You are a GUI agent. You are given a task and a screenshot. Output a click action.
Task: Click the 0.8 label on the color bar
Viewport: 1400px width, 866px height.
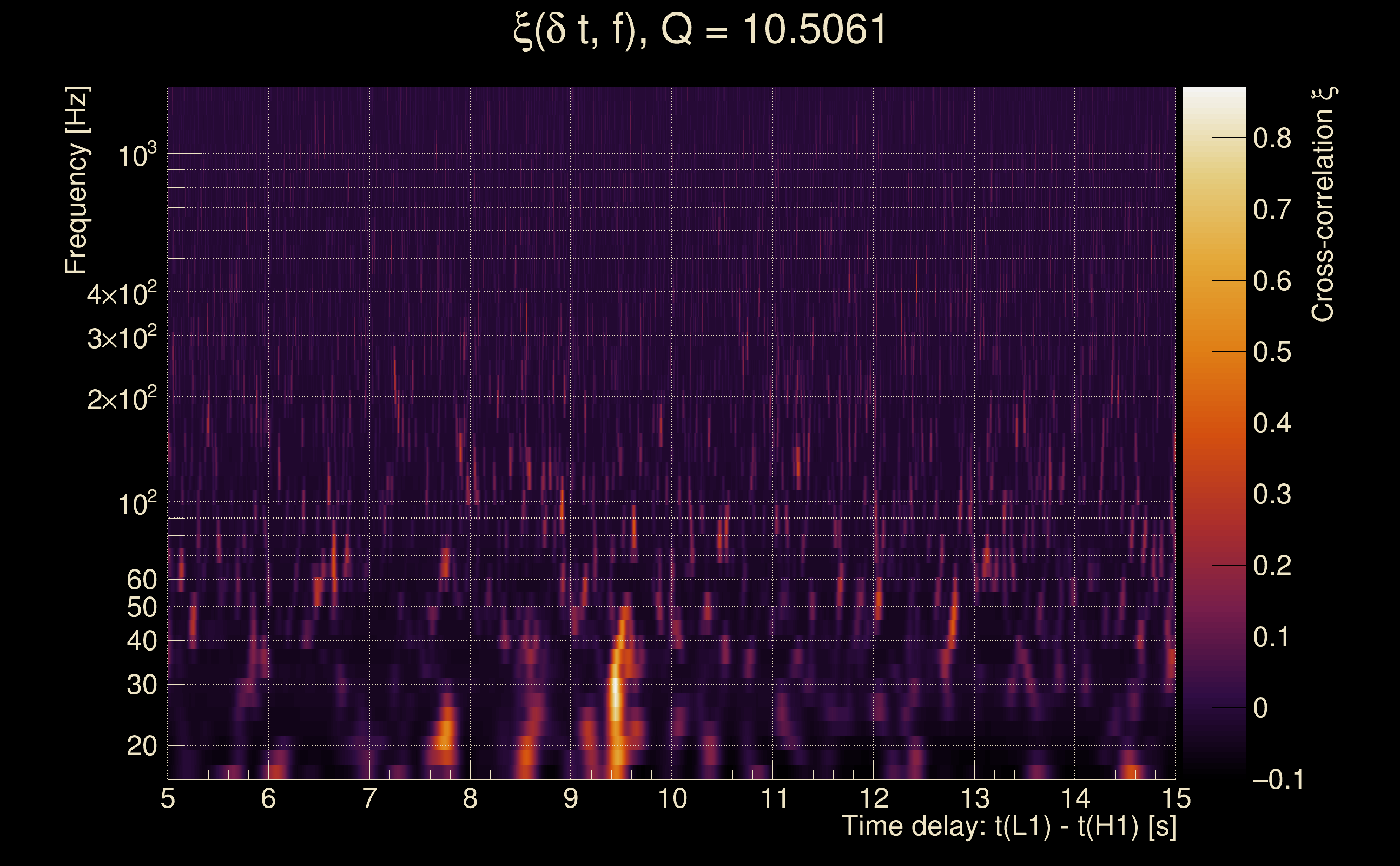1272,138
